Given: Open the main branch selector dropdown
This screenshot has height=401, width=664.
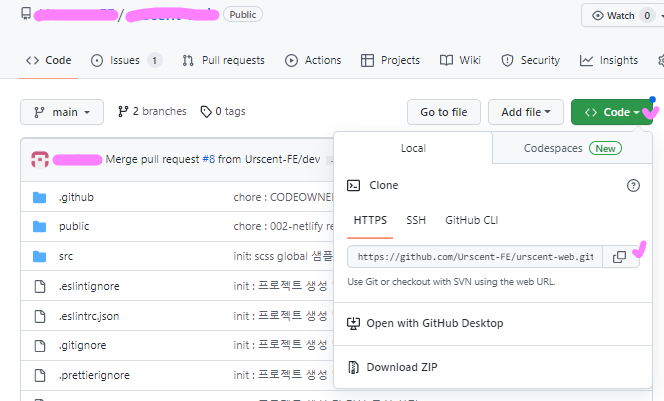Looking at the screenshot, I should coord(62,112).
